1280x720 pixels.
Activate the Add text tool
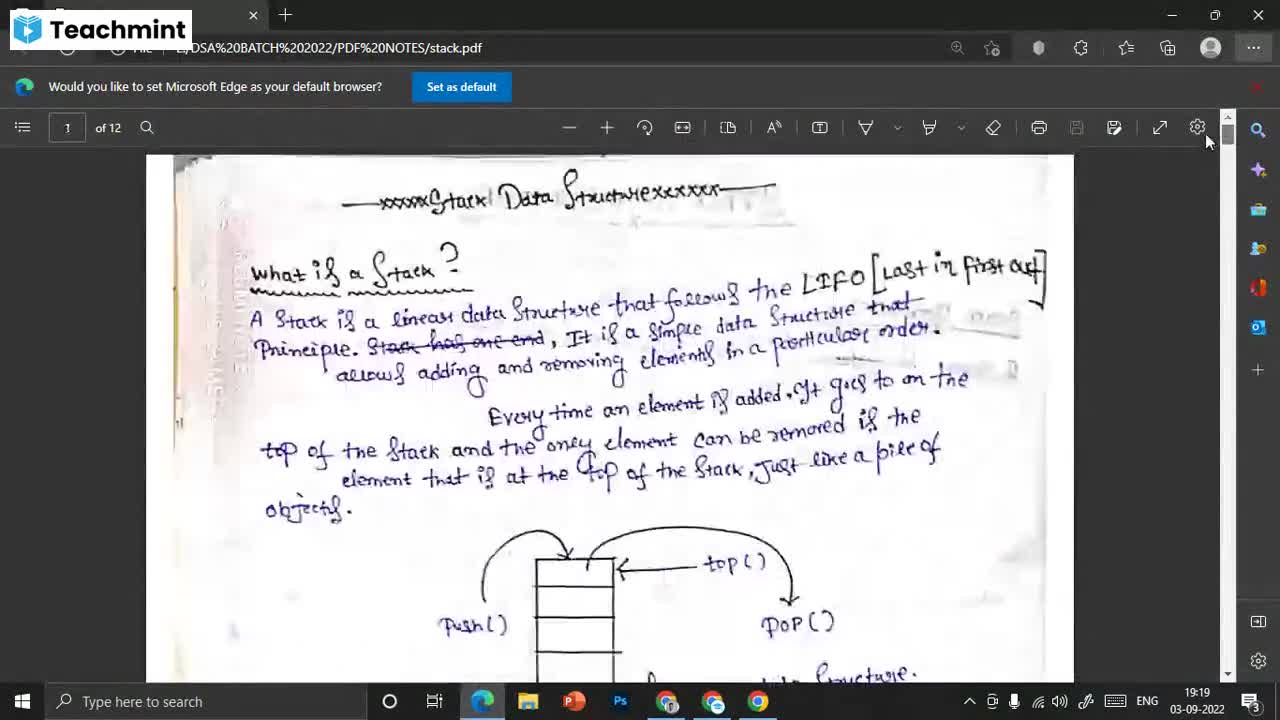pyautogui.click(x=819, y=127)
